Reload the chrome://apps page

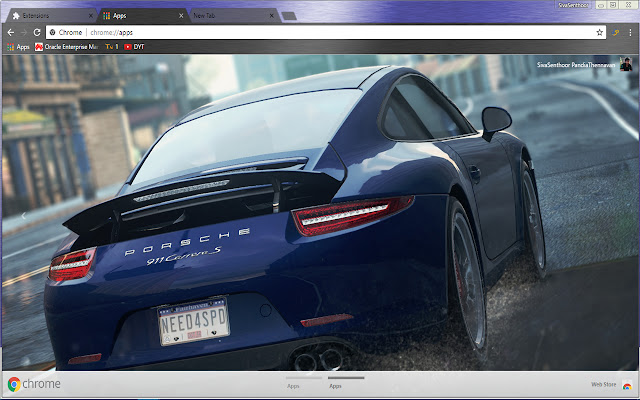37,32
